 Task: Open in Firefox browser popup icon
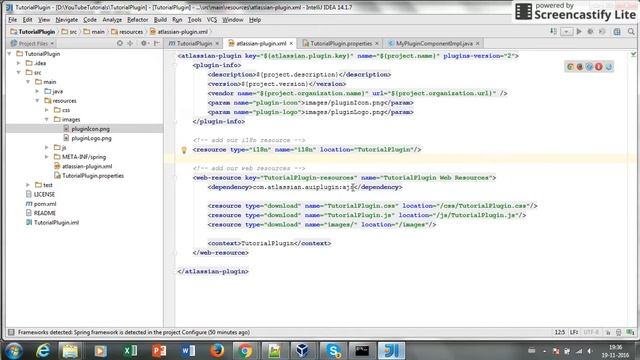pyautogui.click(x=580, y=67)
